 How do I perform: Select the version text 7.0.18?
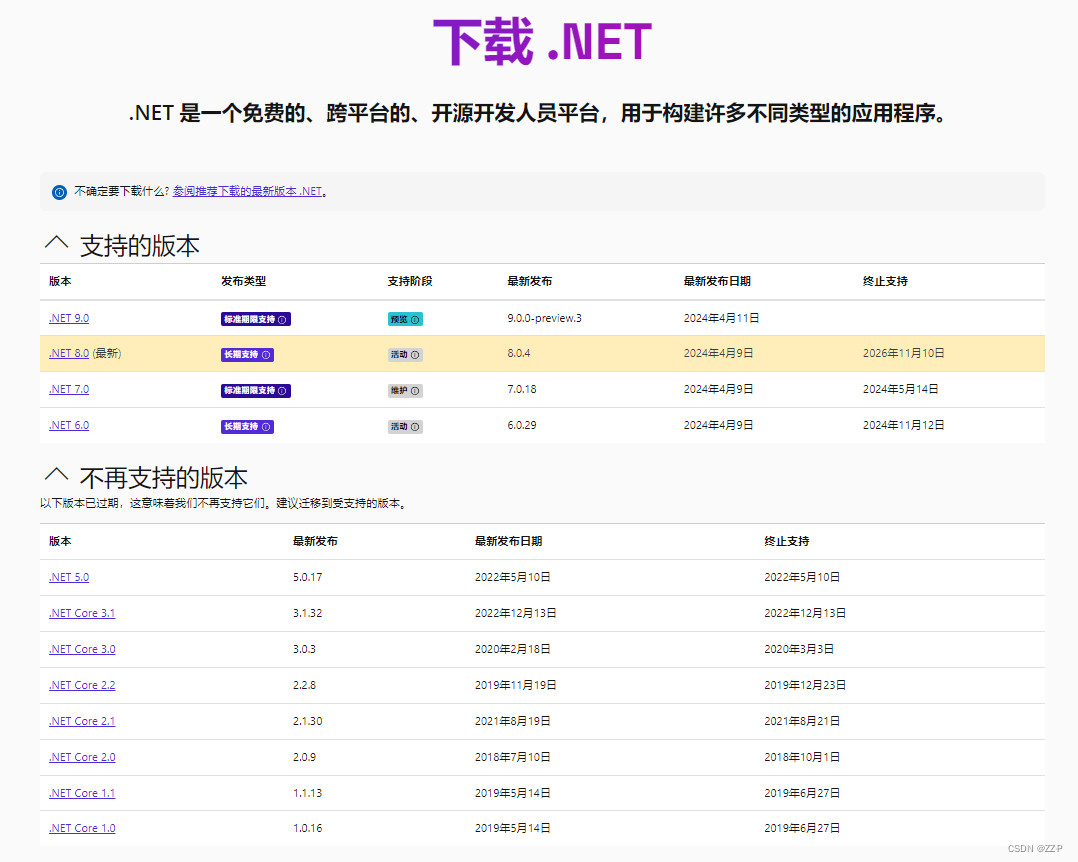(522, 389)
